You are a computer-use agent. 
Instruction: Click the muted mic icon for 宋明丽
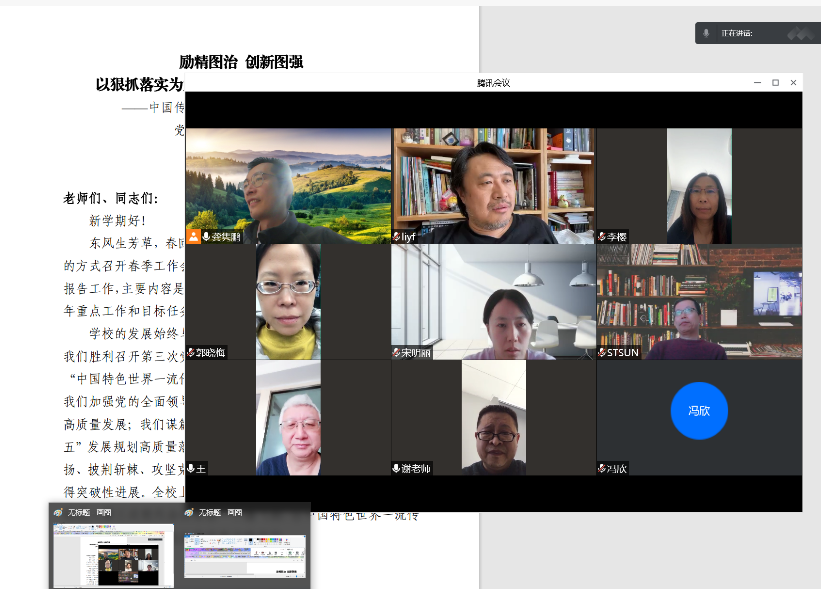click(397, 353)
